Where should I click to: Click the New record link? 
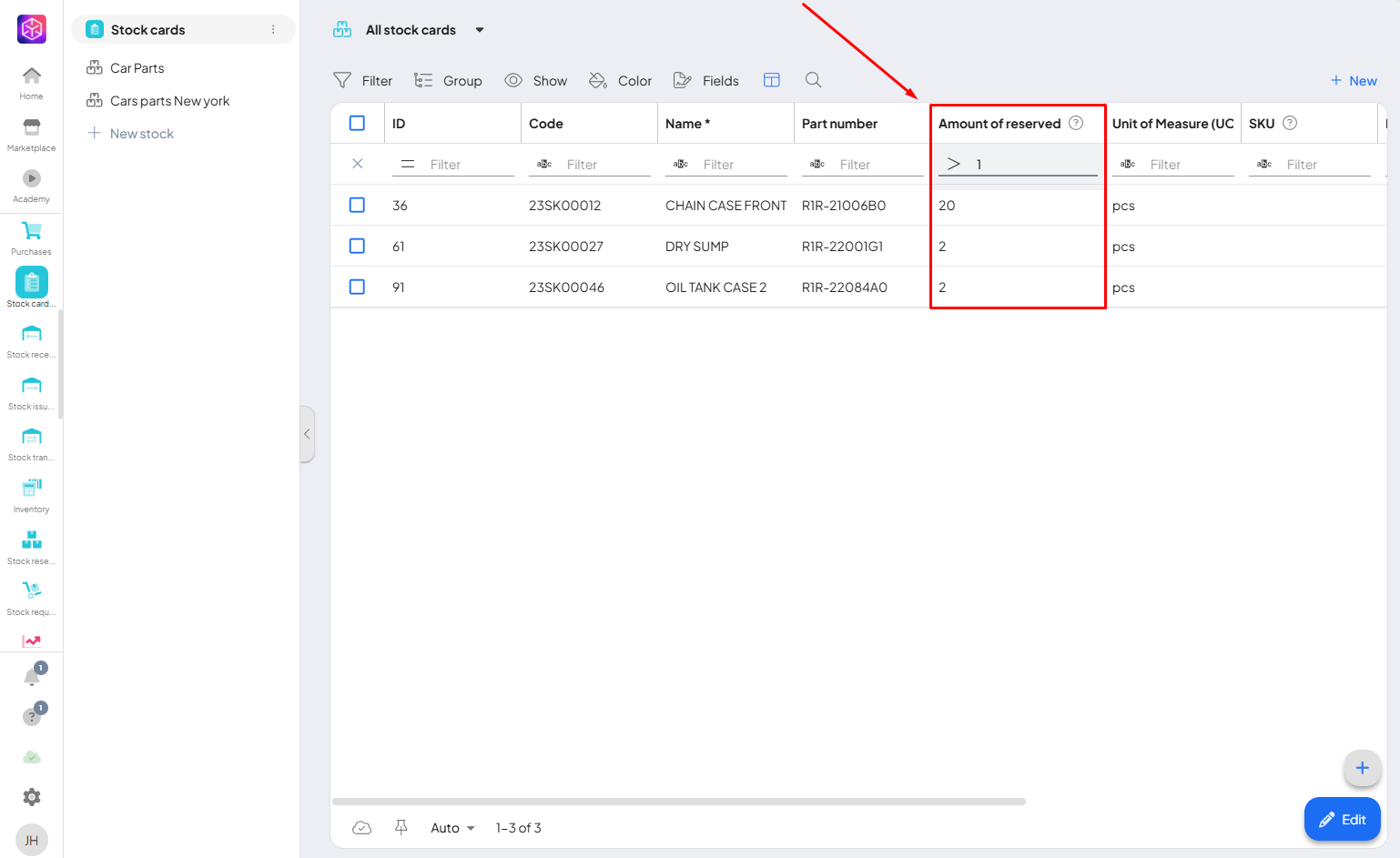[x=1354, y=80]
